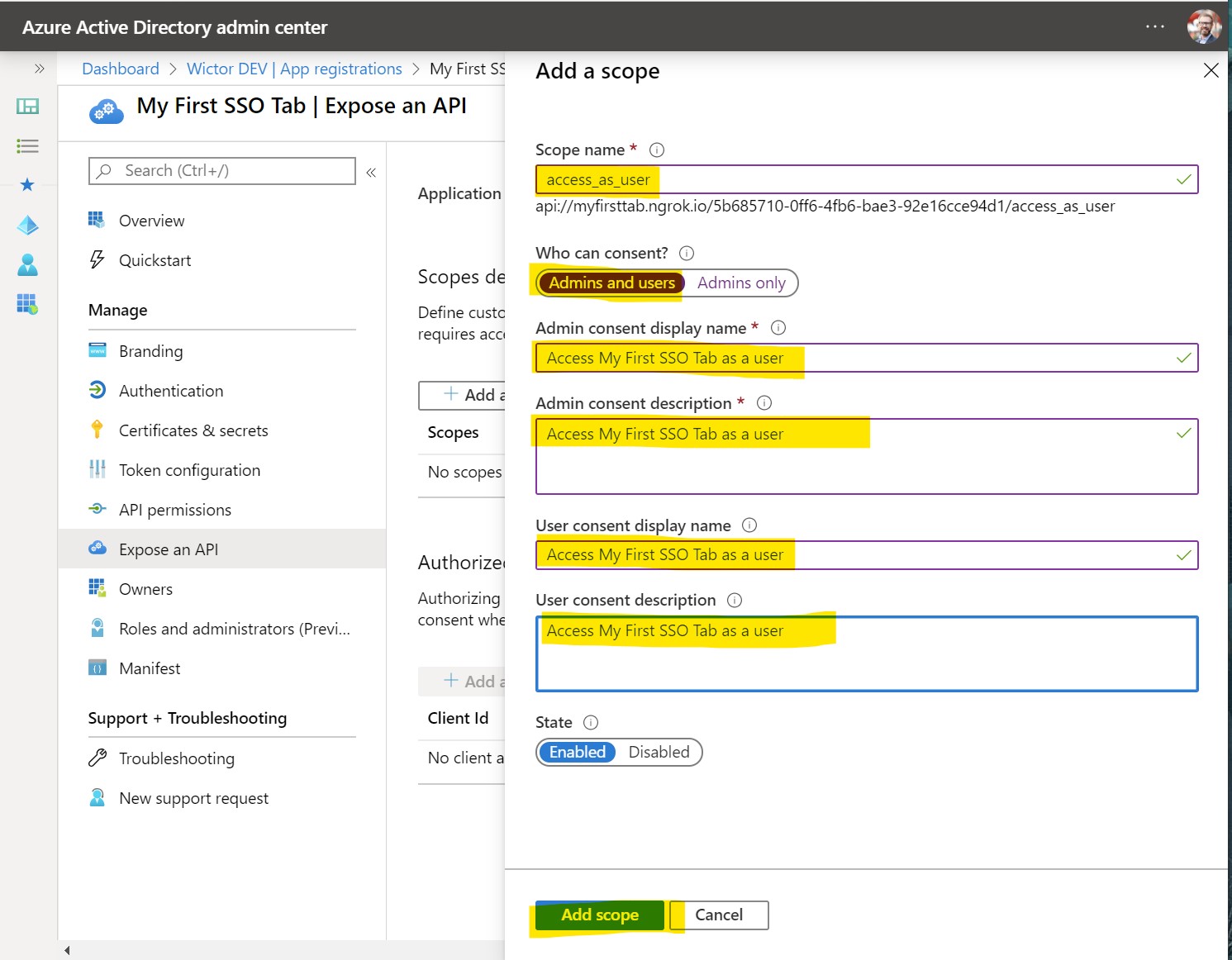The width and height of the screenshot is (1232, 960).
Task: Collapse the resource menu chevron
Action: tap(371, 172)
